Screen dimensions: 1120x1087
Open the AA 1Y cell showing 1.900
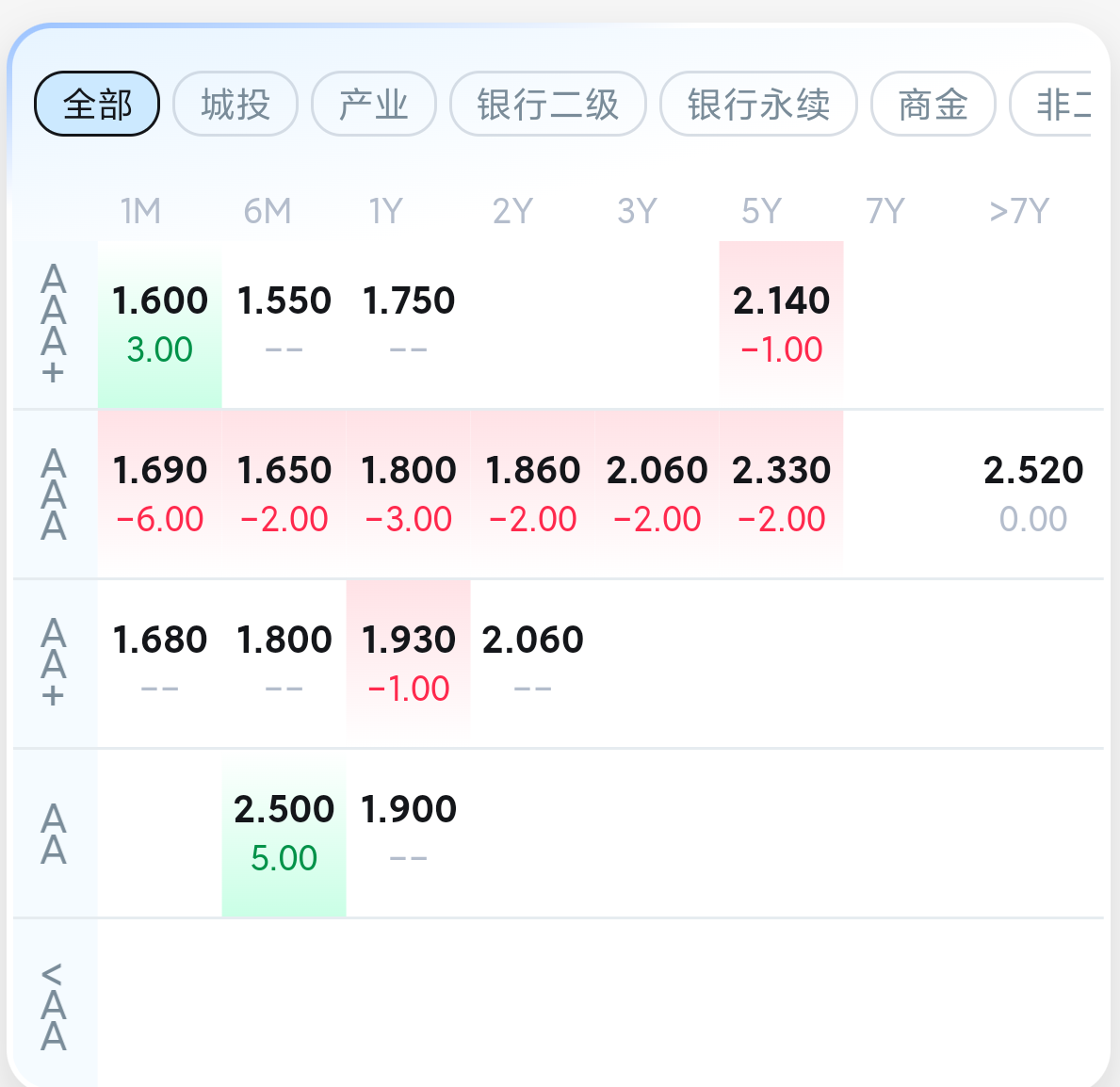[408, 832]
